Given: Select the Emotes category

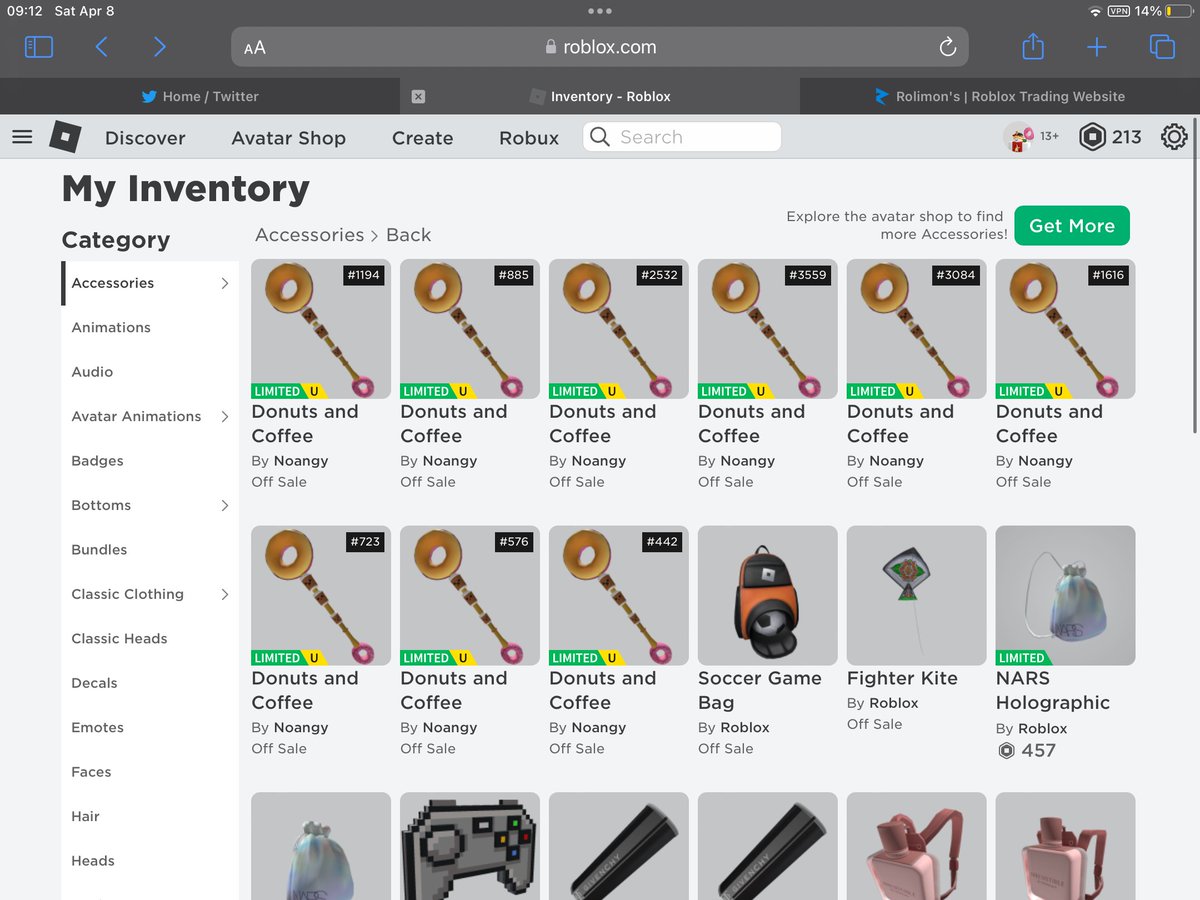Looking at the screenshot, I should [x=97, y=727].
